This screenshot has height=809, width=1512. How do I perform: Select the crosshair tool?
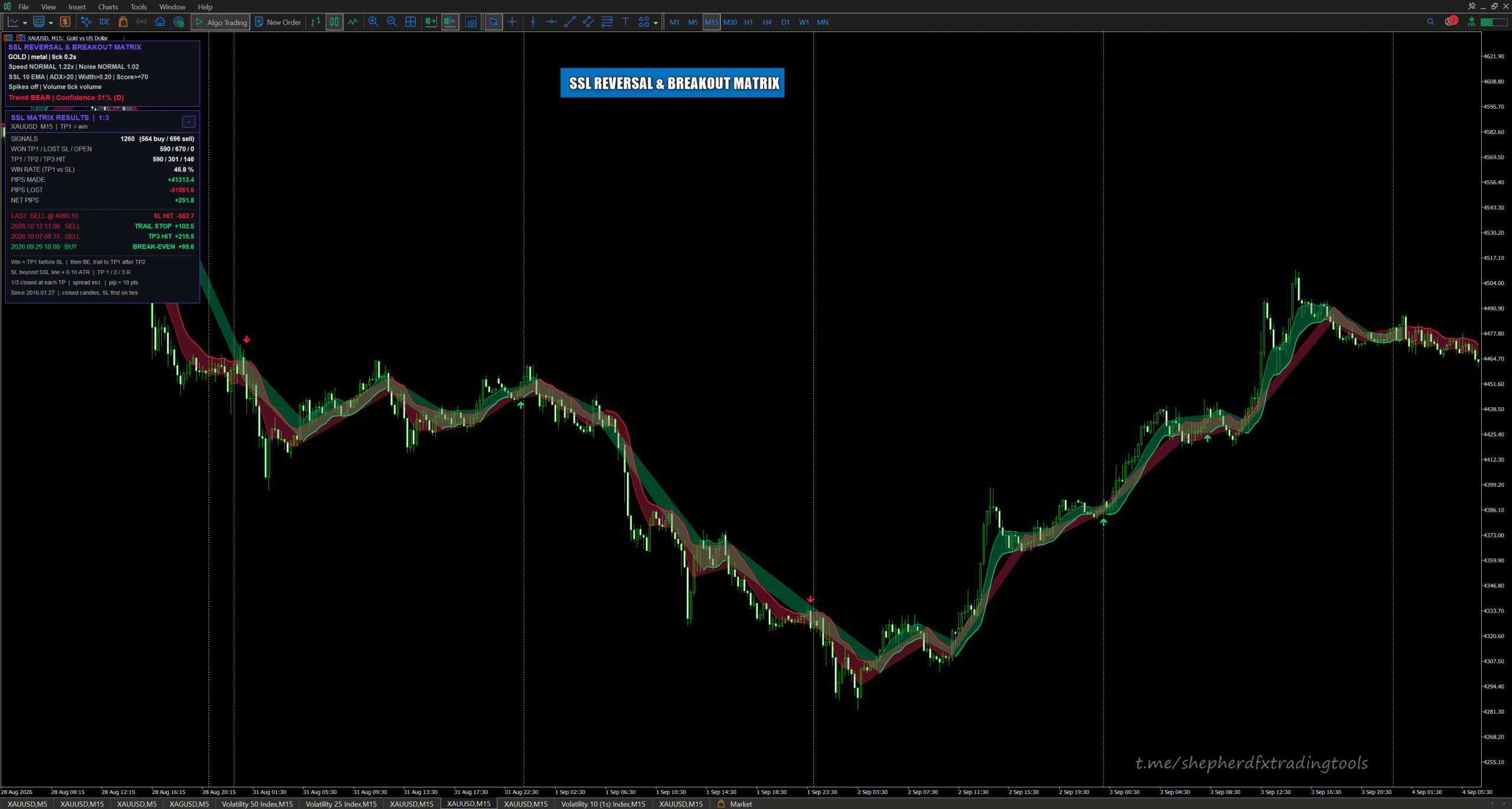512,22
